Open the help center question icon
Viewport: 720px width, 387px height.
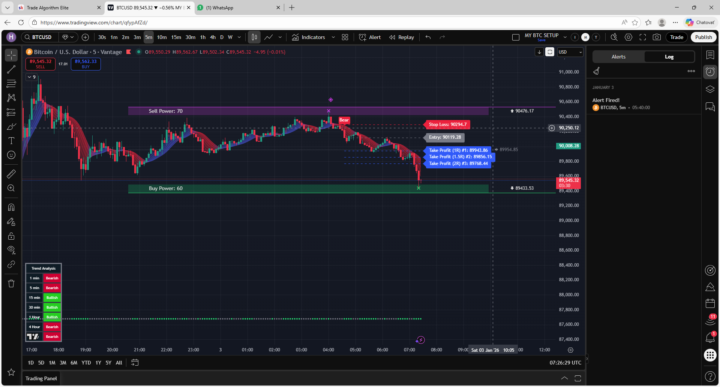[710, 376]
